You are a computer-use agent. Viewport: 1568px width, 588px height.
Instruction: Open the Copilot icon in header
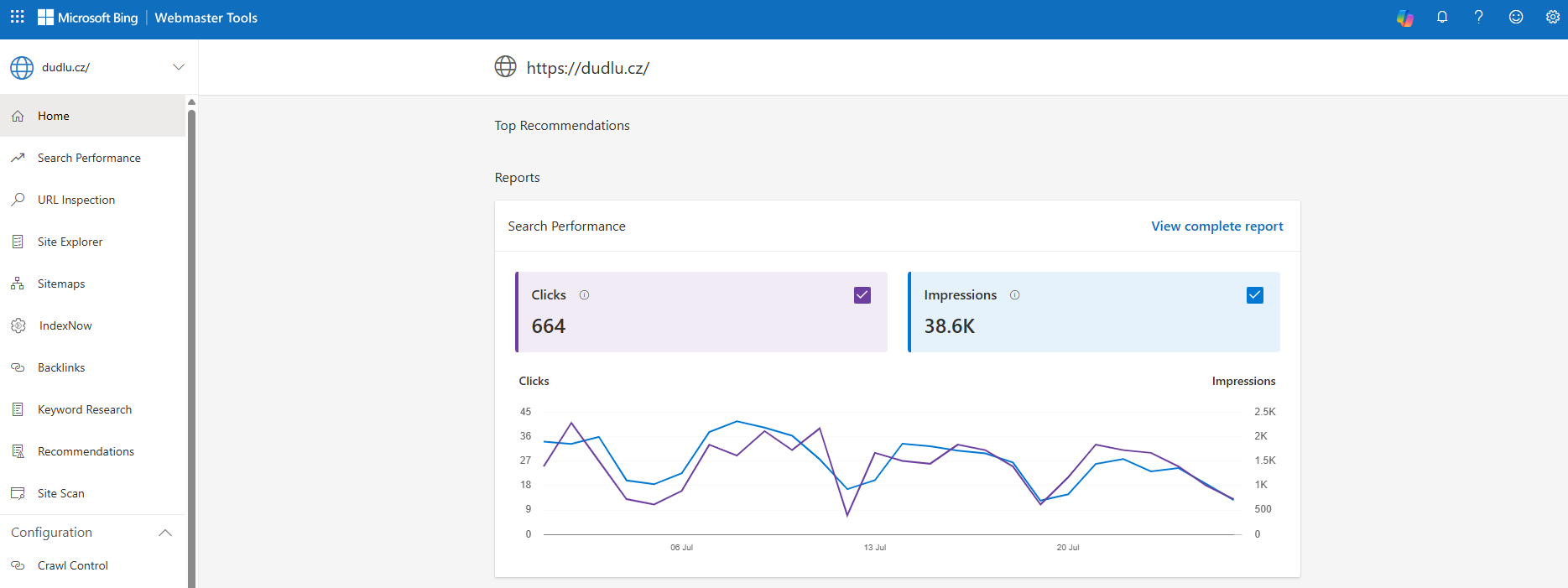(x=1404, y=18)
